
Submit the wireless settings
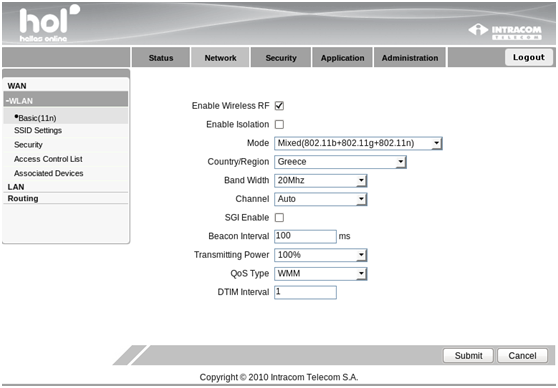click(x=468, y=355)
